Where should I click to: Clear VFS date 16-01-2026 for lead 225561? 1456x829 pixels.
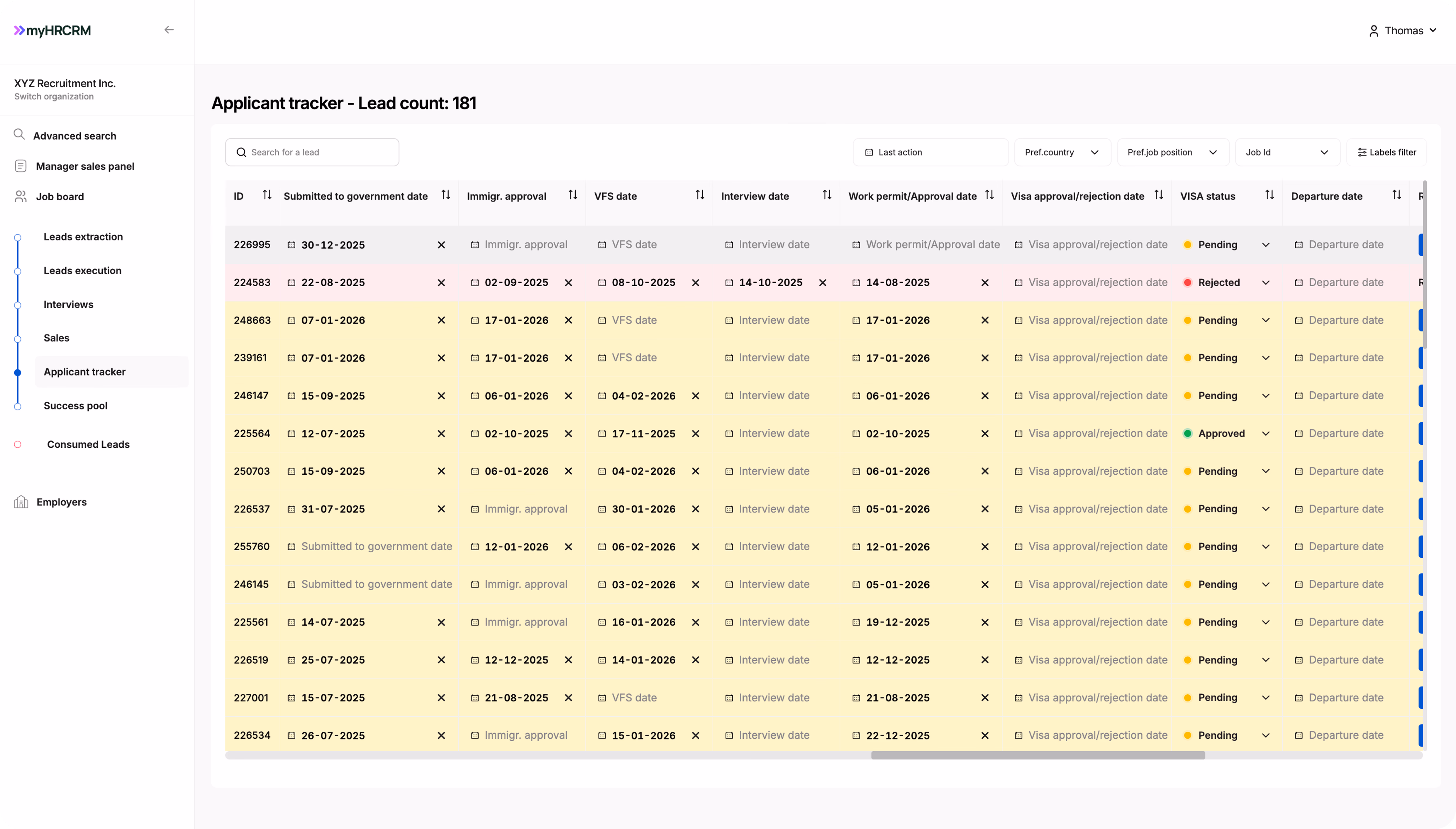coord(696,622)
